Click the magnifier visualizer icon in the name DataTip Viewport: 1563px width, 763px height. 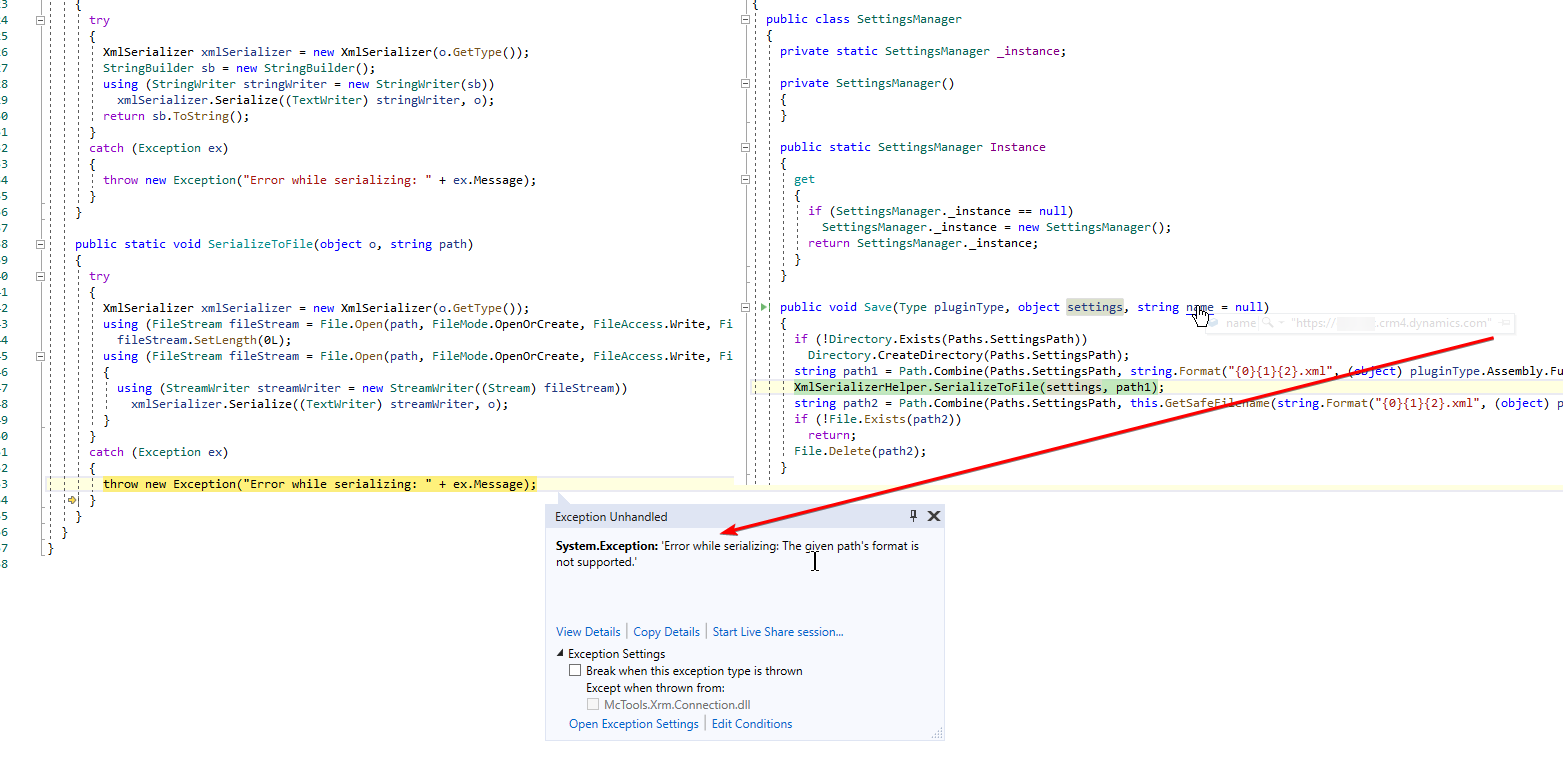1267,323
